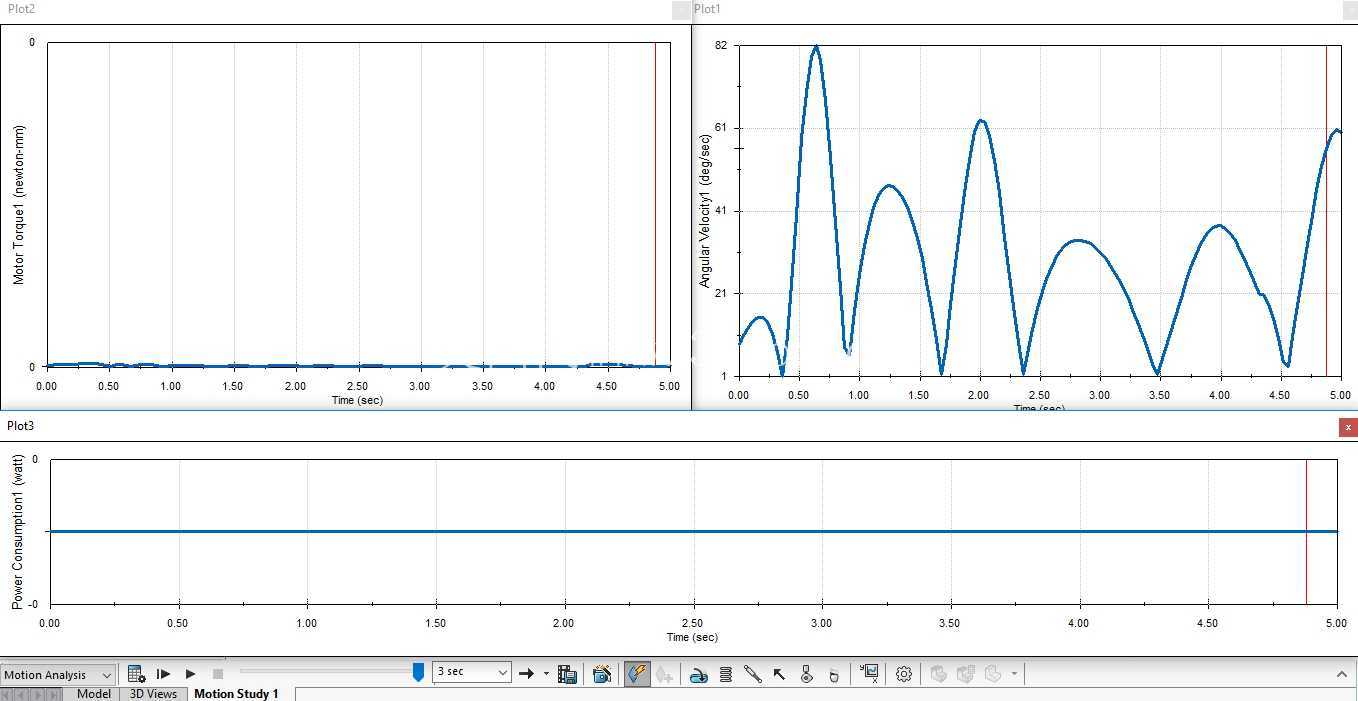Click the red time marker in Plot1
This screenshot has width=1358, height=701.
[x=1326, y=211]
